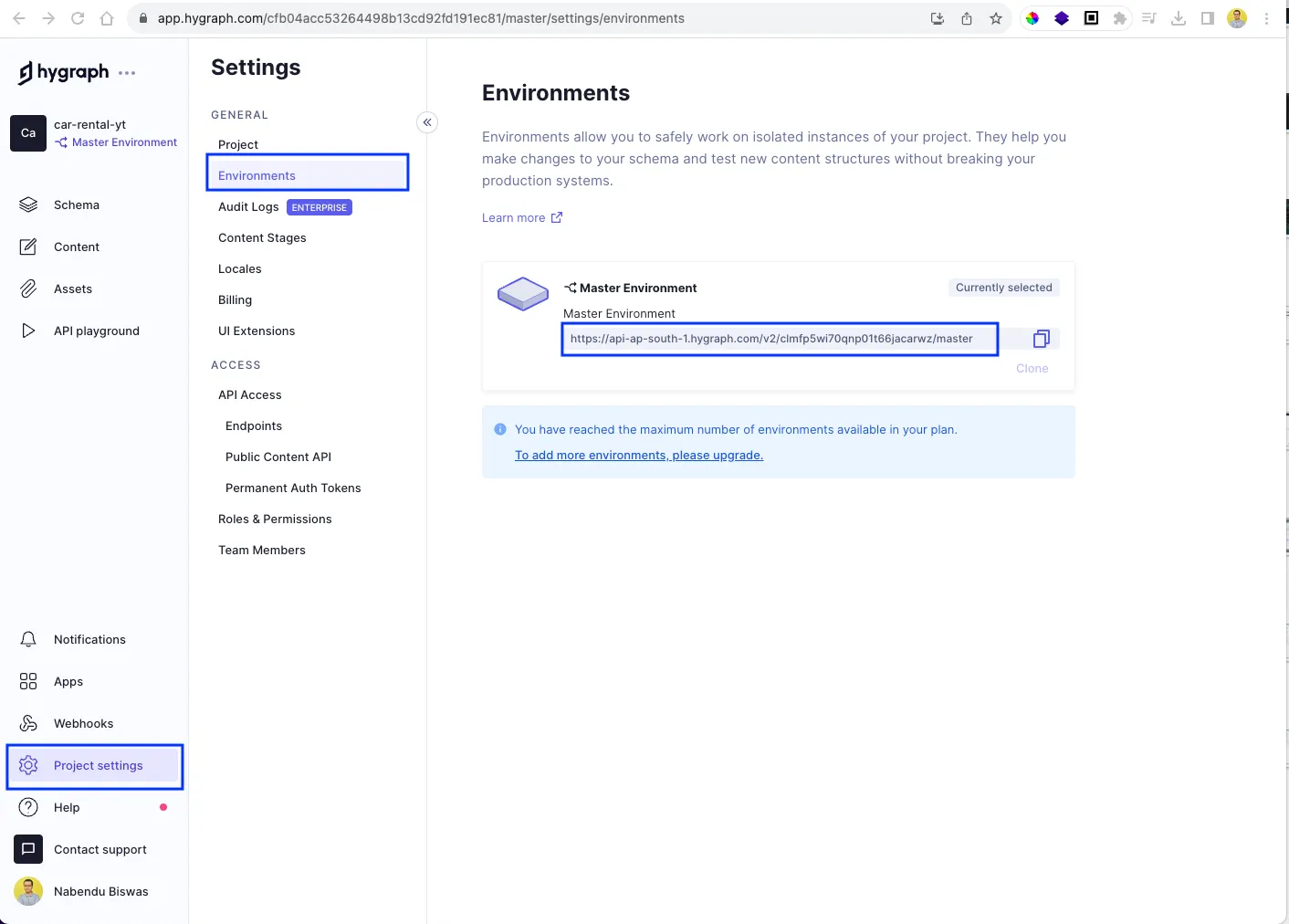Click the Chrome profile avatar
This screenshot has width=1289, height=924.
click(1237, 18)
